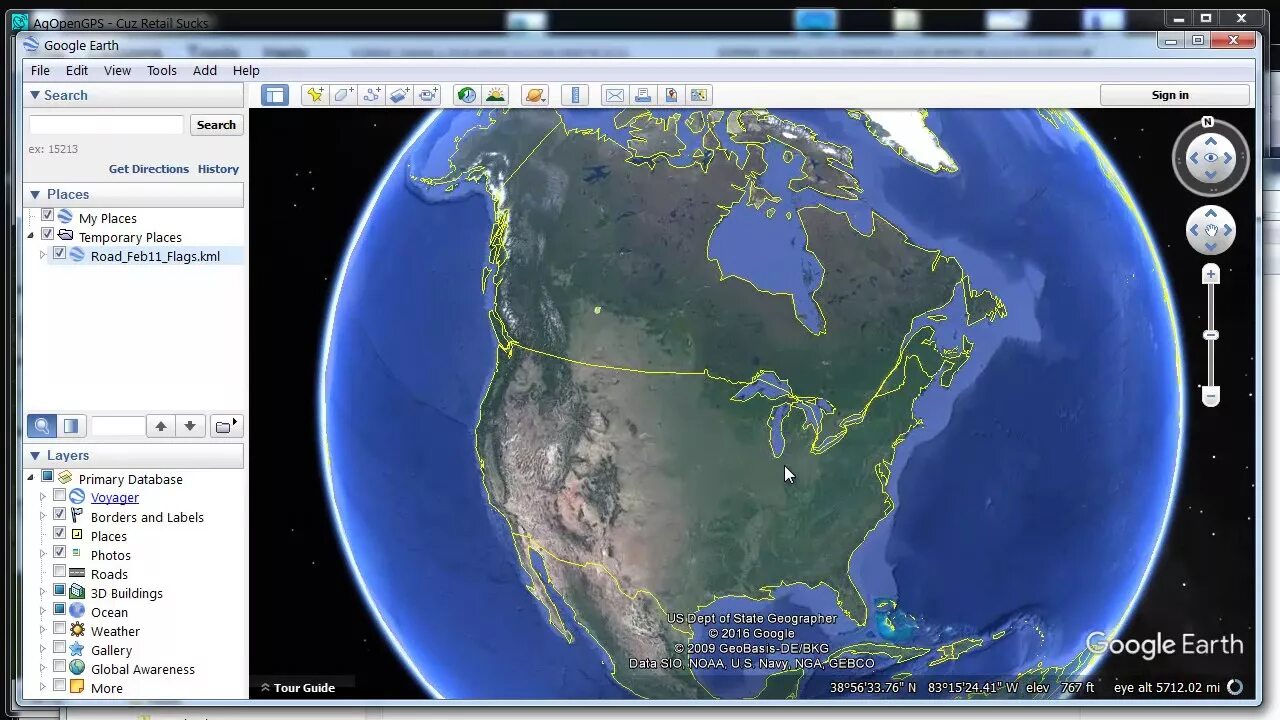Click the Search button
The height and width of the screenshot is (720, 1280).
tap(216, 125)
